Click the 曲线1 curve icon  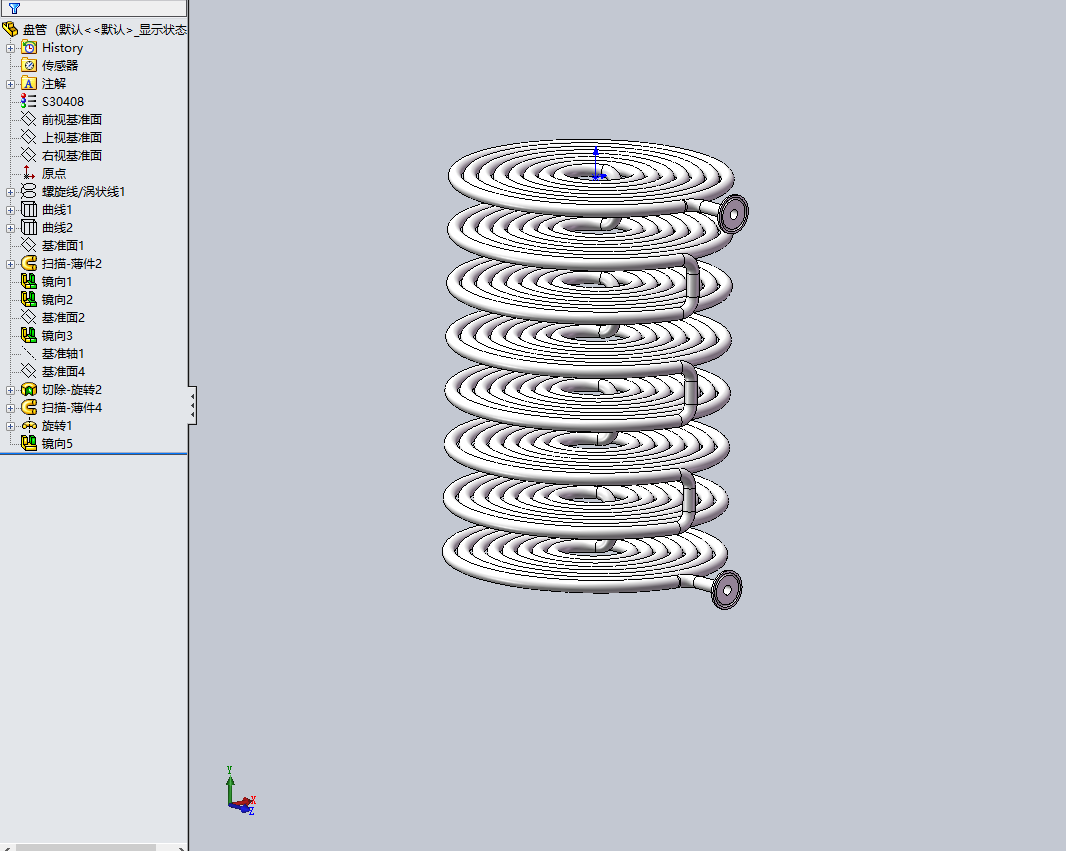tap(29, 209)
